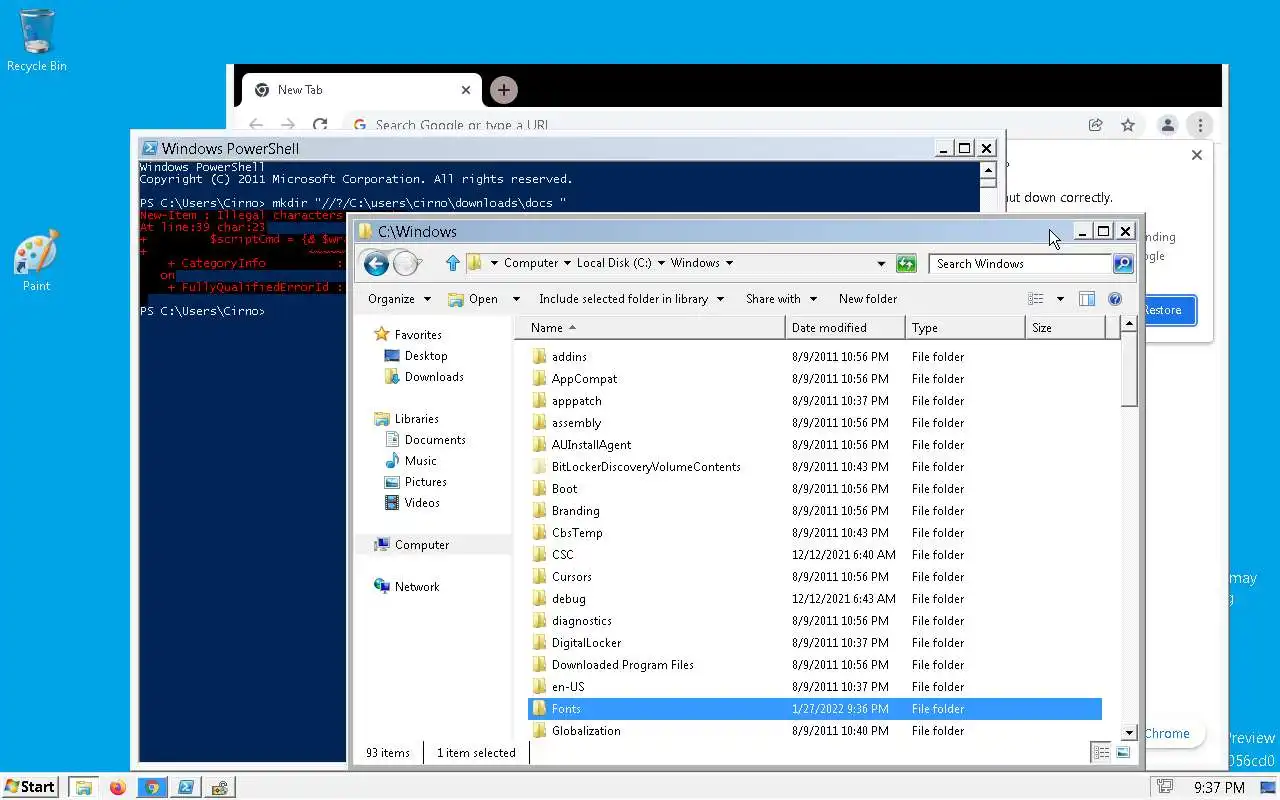The image size is (1280, 800).
Task: Click Explorer file list scroll down arrow
Action: click(x=1129, y=733)
